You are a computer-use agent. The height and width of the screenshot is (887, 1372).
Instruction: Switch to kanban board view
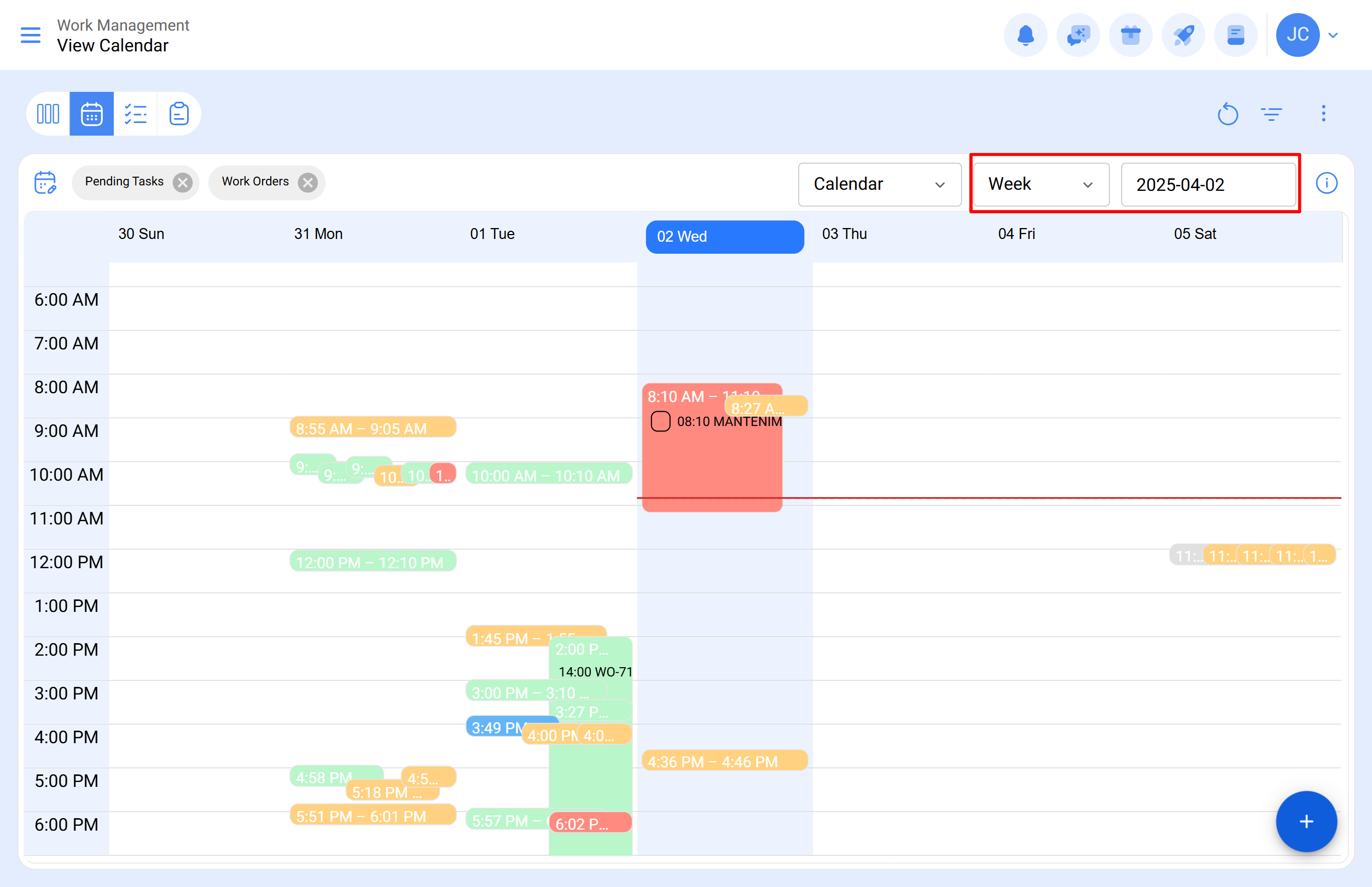[48, 113]
